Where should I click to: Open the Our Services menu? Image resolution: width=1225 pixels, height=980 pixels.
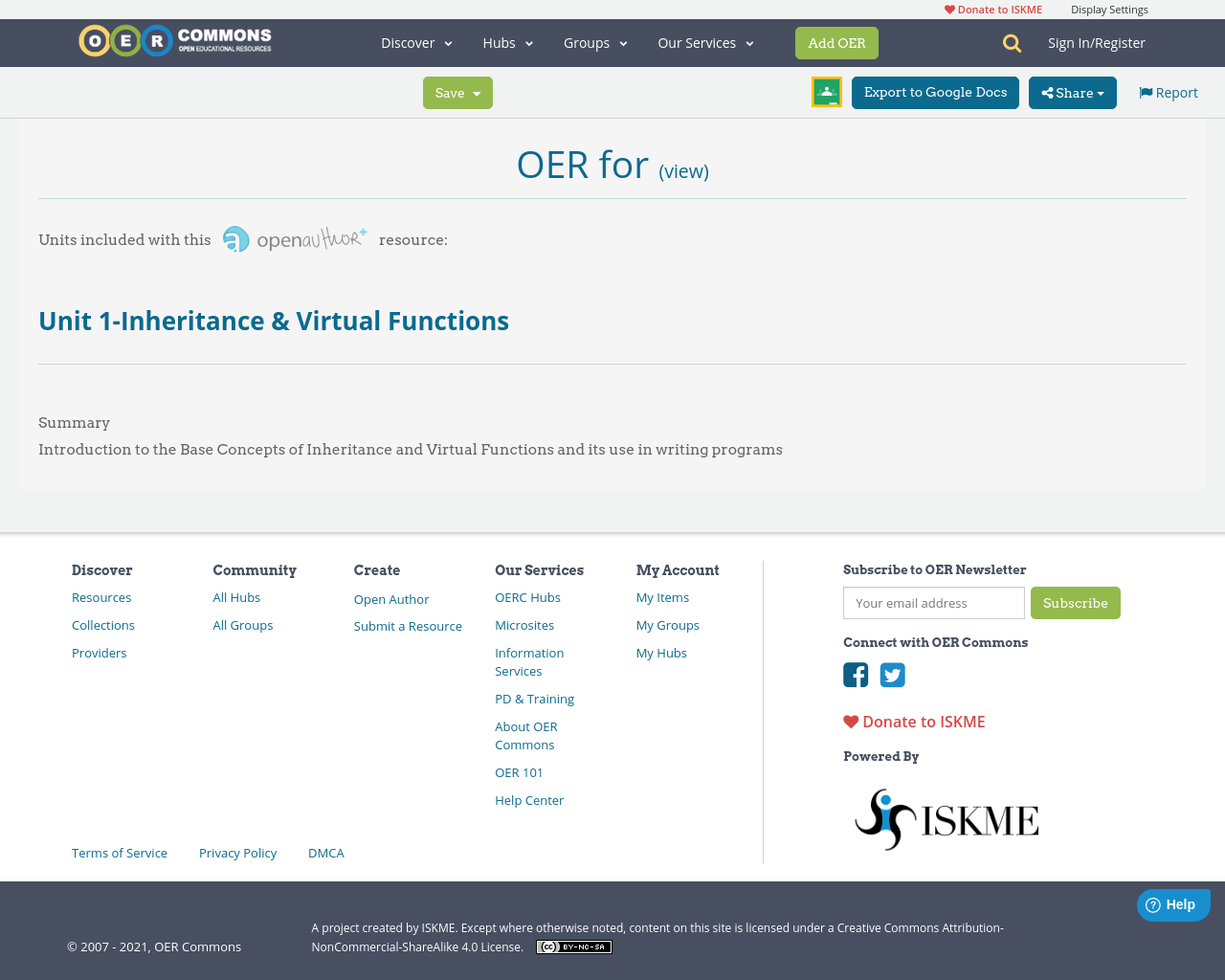point(703,42)
